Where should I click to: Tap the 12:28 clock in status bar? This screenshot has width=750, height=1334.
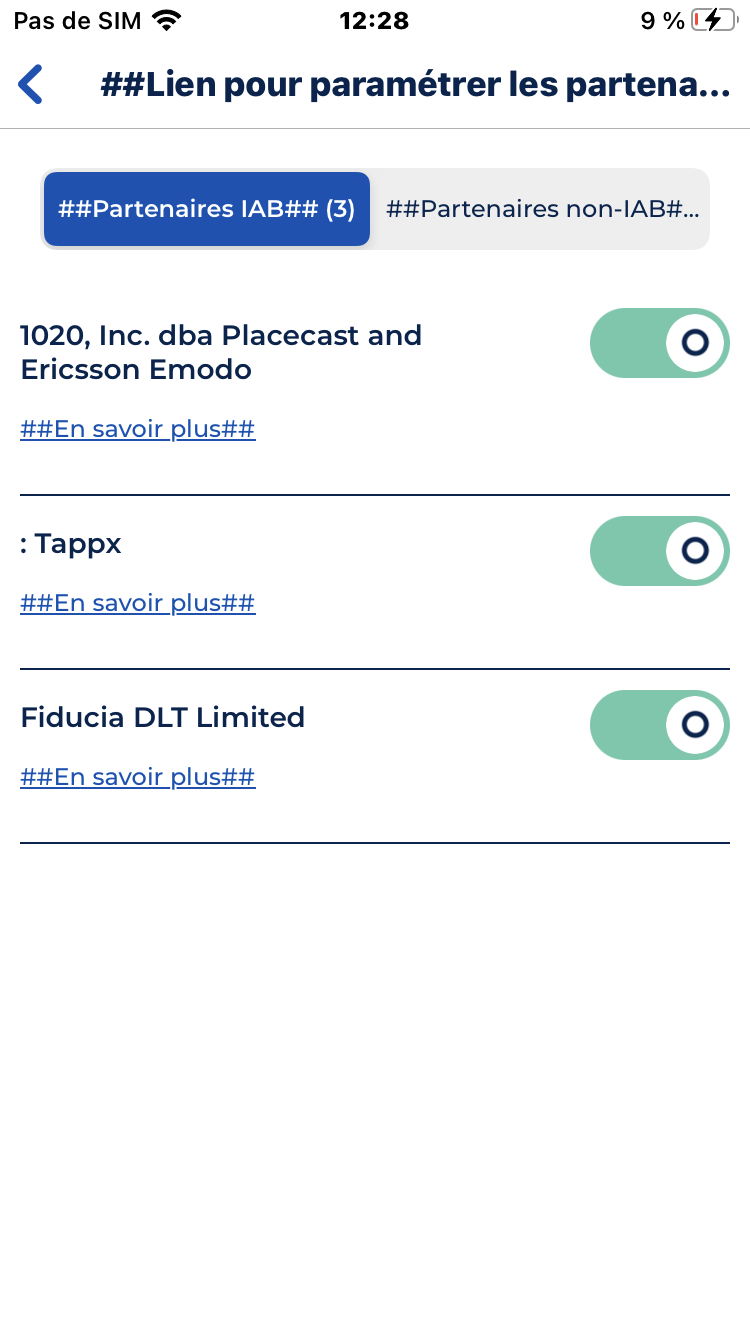point(374,20)
